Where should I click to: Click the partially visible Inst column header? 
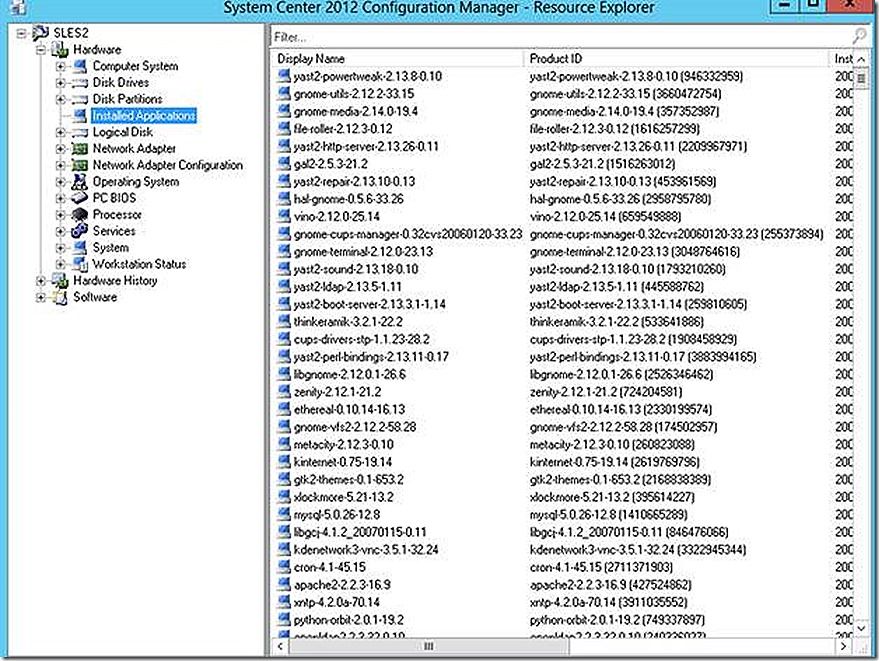(842, 59)
